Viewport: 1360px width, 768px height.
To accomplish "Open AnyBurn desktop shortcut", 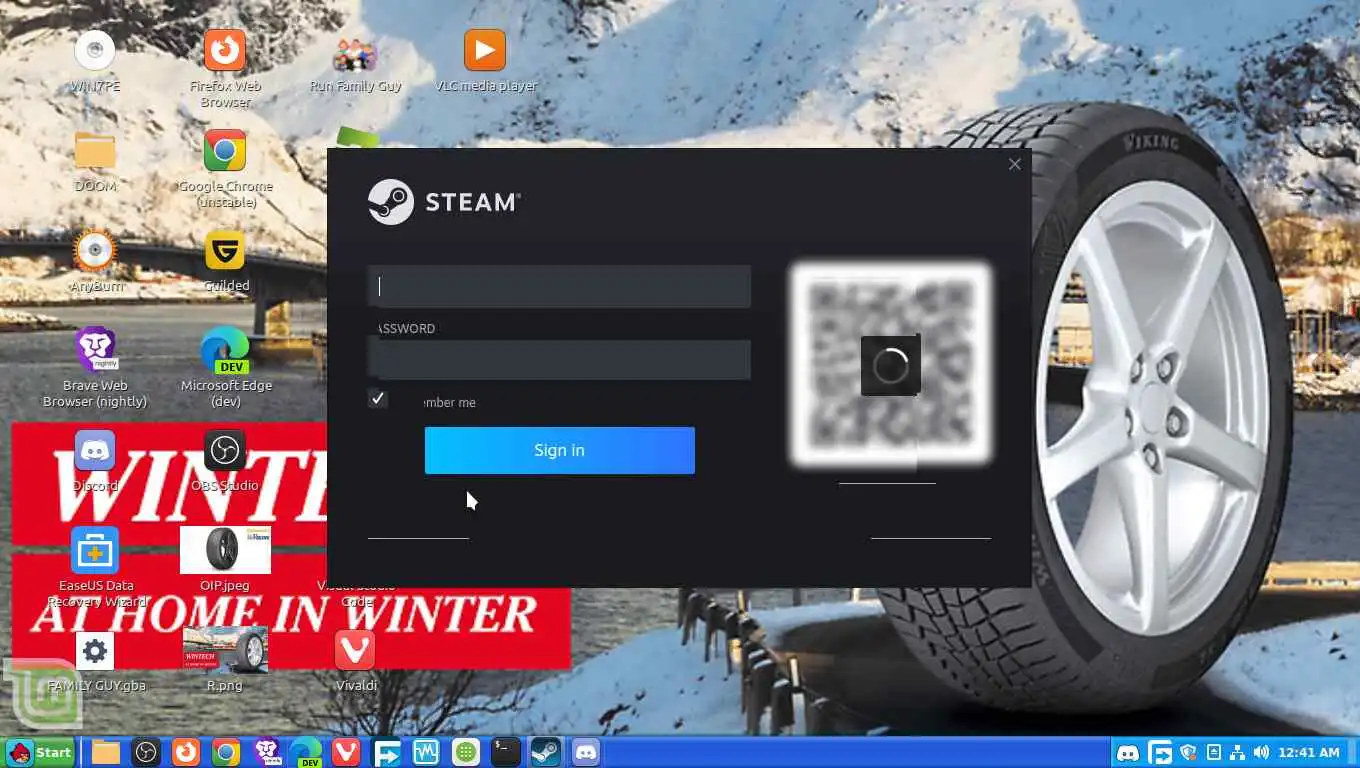I will pyautogui.click(x=95, y=262).
